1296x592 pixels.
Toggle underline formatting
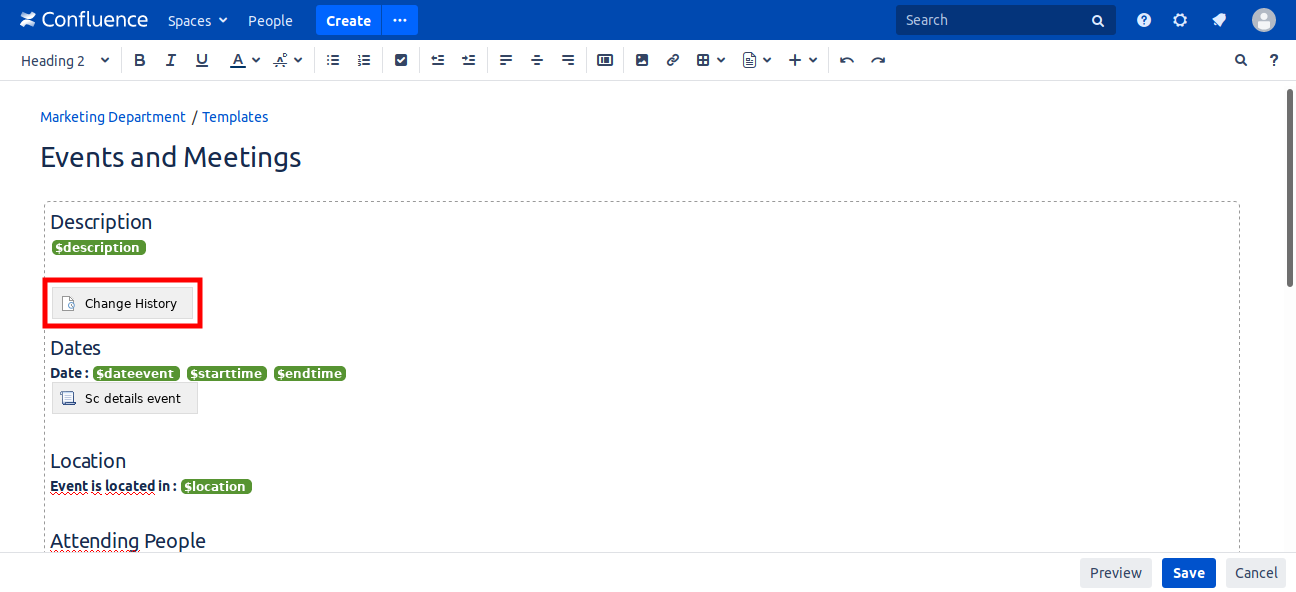202,60
